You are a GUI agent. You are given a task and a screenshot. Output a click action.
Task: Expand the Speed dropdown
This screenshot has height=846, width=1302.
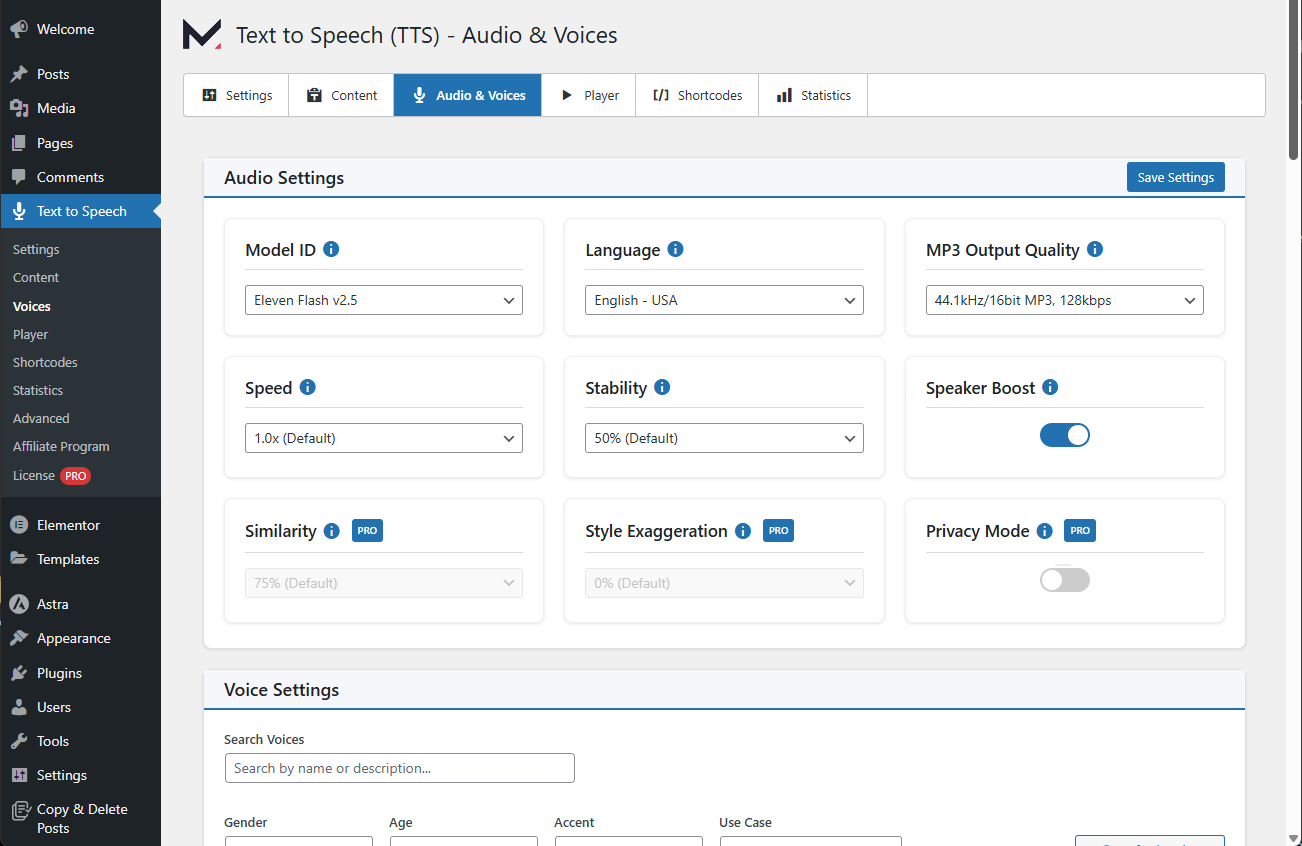(x=384, y=438)
